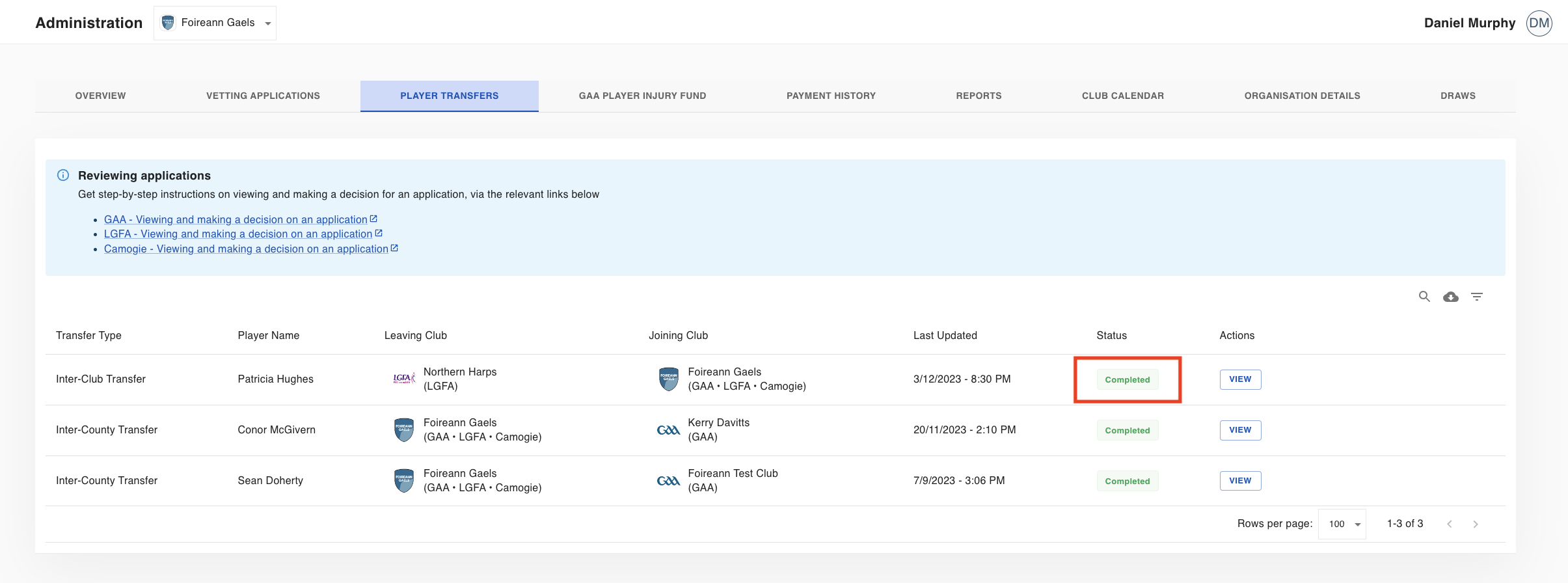Select the Player Transfers tab
This screenshot has width=1568, height=583.
coord(450,96)
